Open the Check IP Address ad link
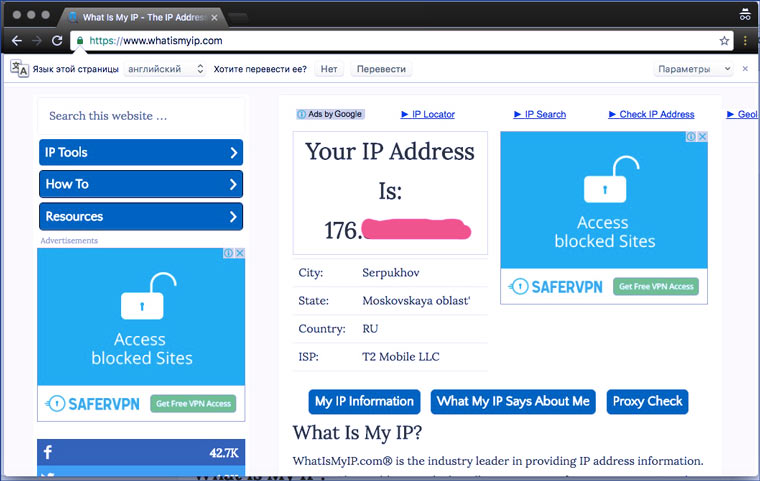760x481 pixels. 651,114
